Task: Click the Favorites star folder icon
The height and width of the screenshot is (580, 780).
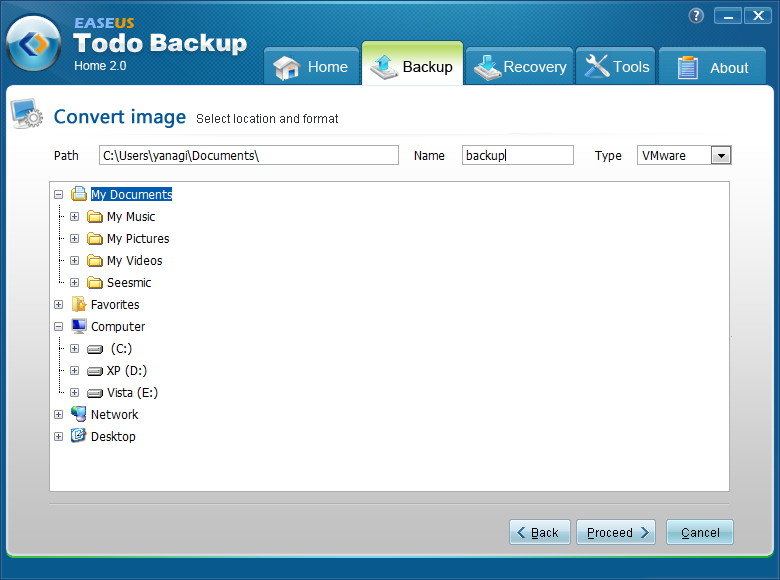Action: 79,304
